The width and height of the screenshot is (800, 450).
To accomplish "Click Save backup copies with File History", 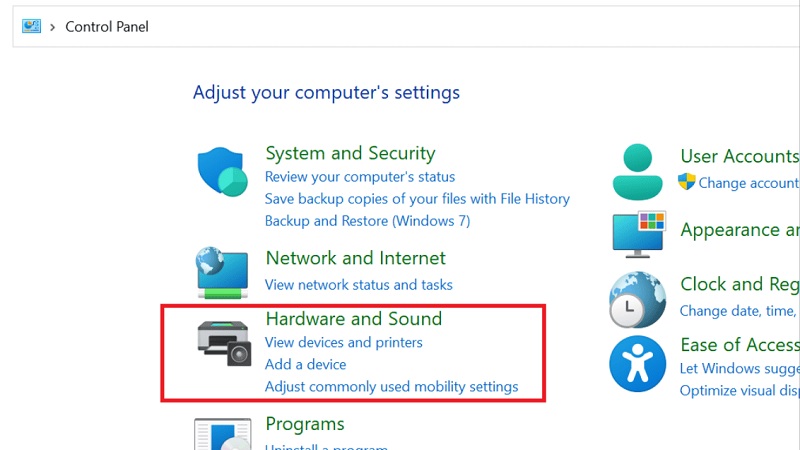I will coord(417,198).
